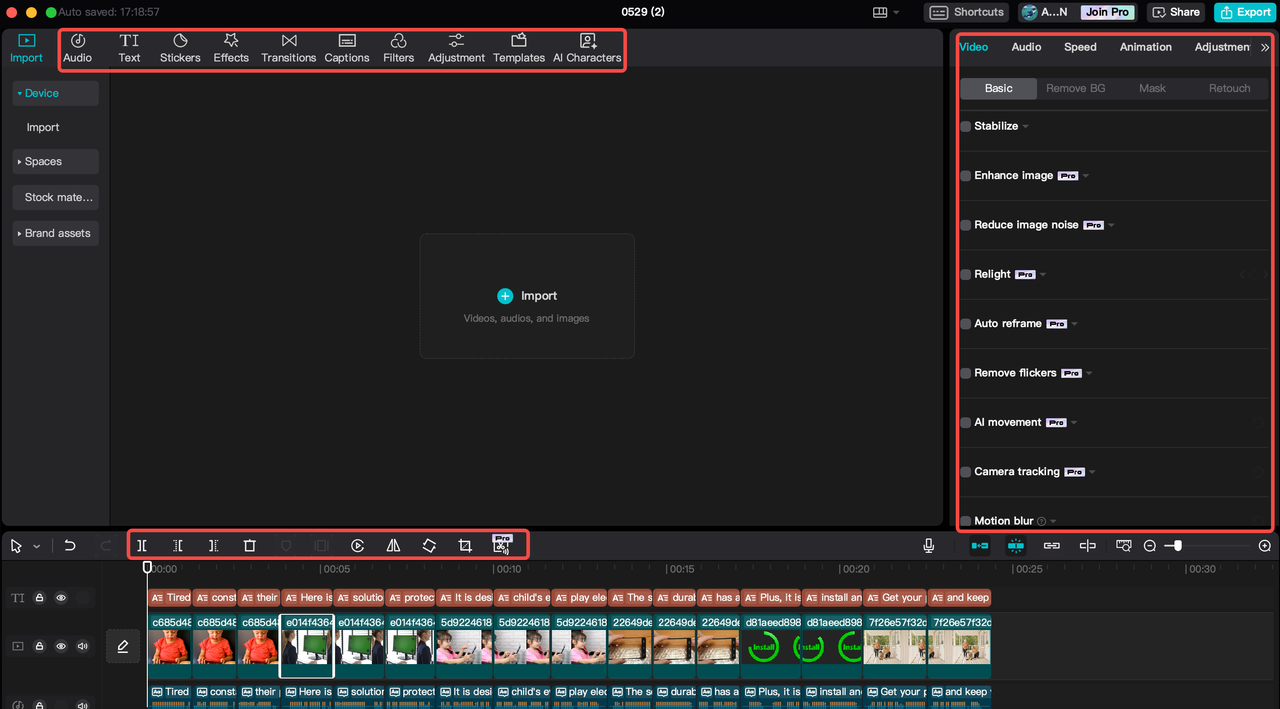This screenshot has height=709, width=1280.
Task: Click the microphone Record voiceover icon
Action: (x=929, y=546)
